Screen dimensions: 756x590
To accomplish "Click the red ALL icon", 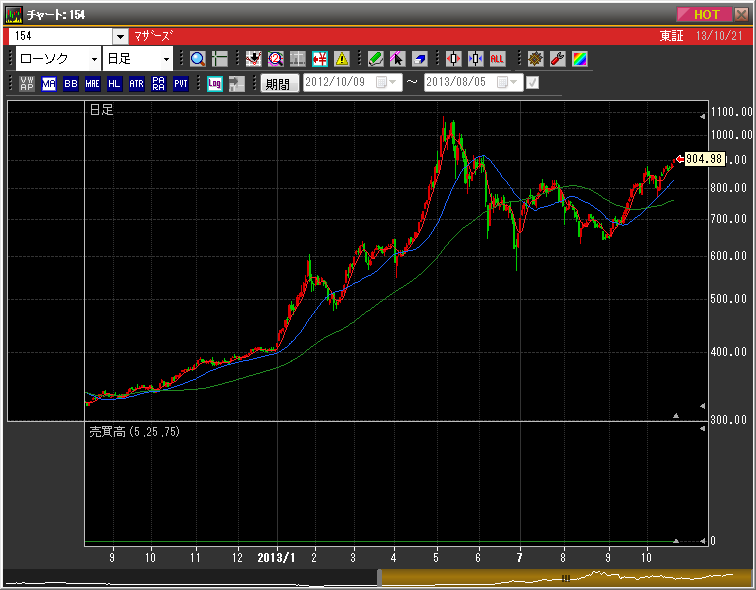I will tap(498, 59).
